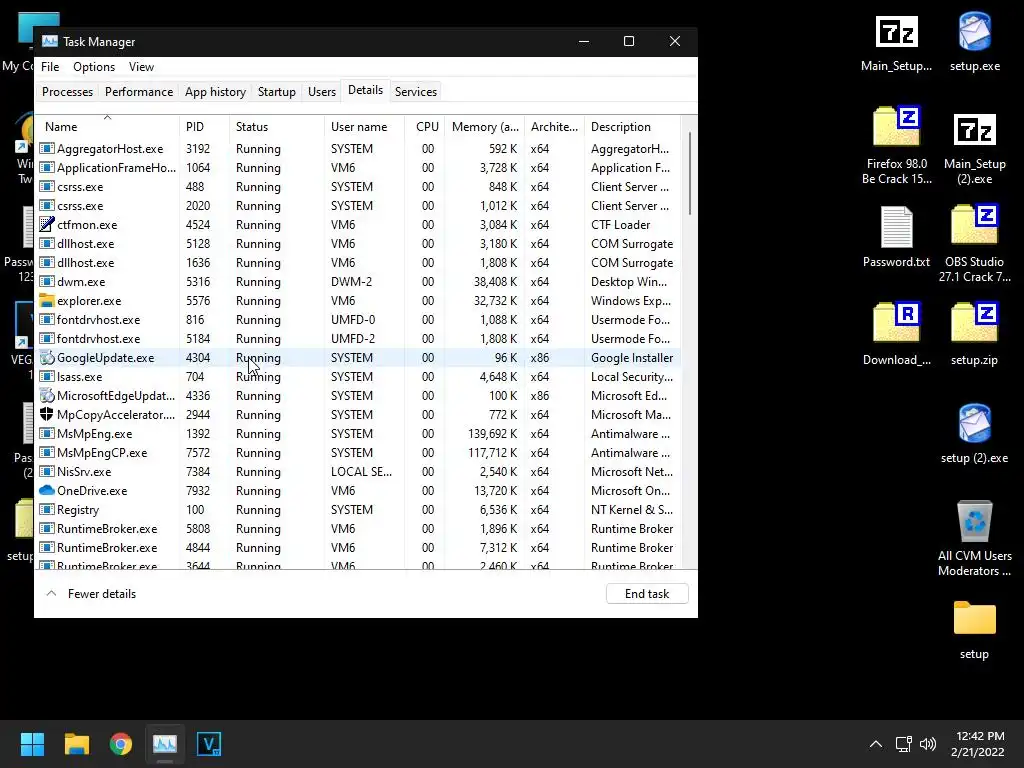The image size is (1024, 768).
Task: Click the explorer.exe folder icon
Action: point(46,301)
